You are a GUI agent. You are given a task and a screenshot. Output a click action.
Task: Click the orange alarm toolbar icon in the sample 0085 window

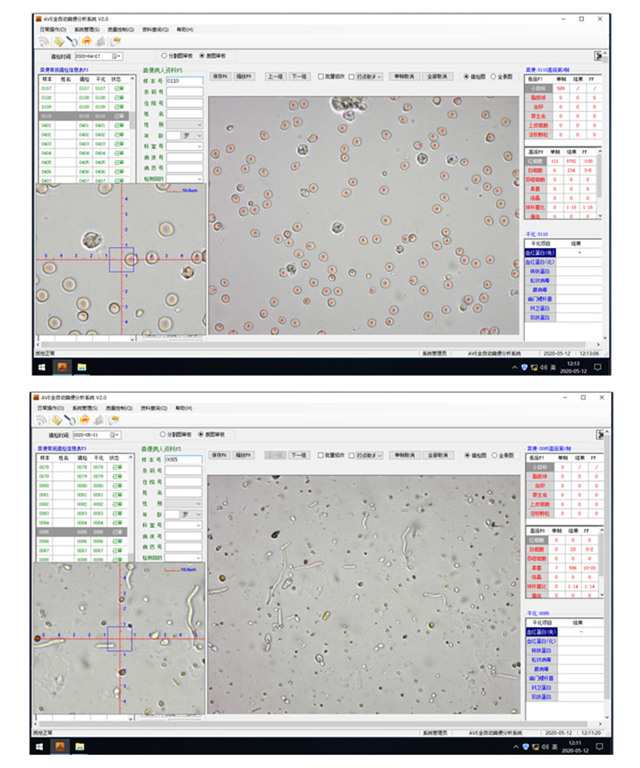pyautogui.click(x=85, y=420)
